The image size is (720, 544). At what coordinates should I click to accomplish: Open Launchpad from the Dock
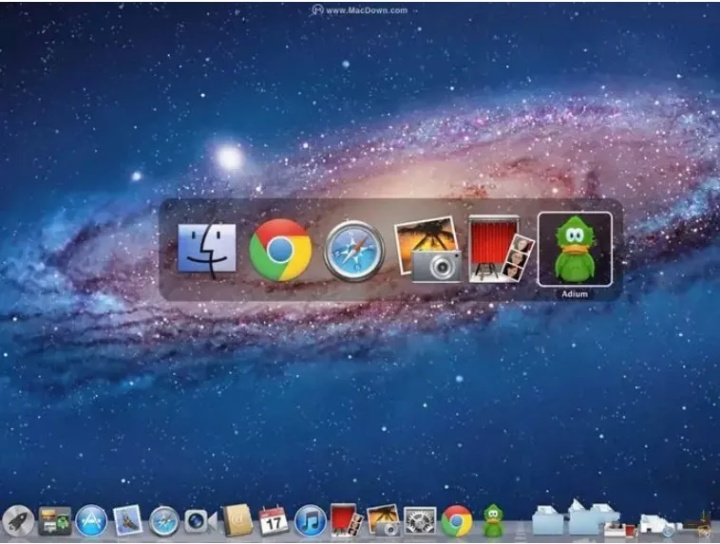18,522
